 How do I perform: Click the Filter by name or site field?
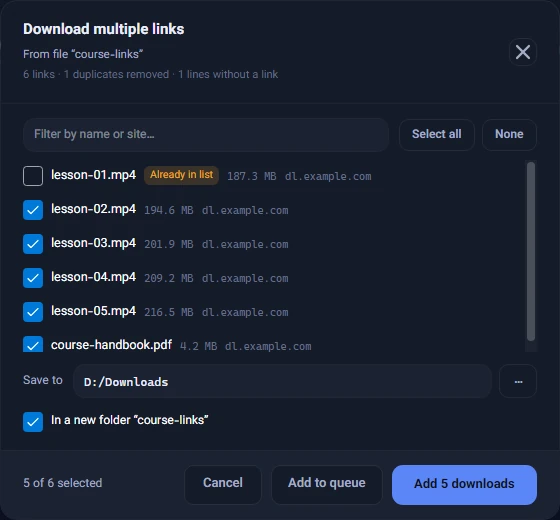pyautogui.click(x=206, y=135)
